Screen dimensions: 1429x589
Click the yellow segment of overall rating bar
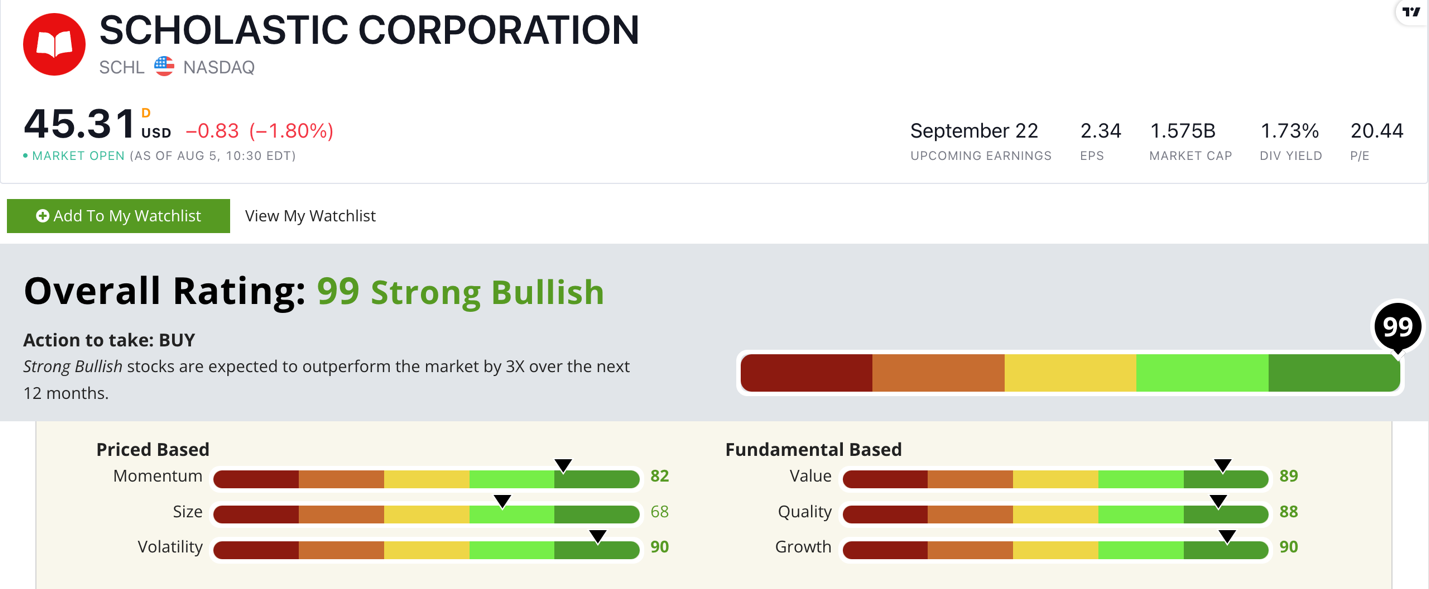click(x=1070, y=373)
